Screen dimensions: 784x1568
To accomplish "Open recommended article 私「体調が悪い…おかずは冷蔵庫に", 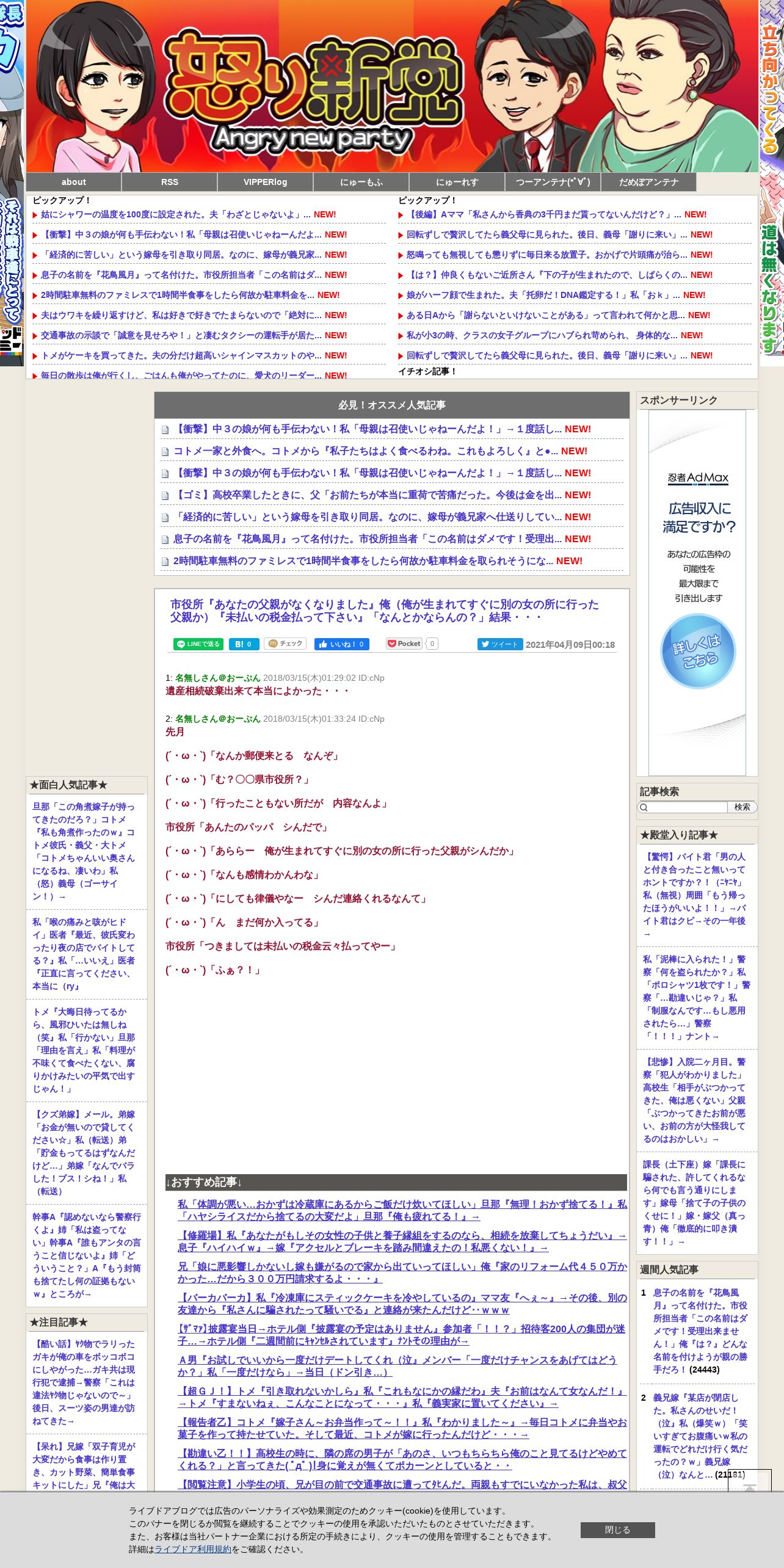I will tap(402, 1210).
